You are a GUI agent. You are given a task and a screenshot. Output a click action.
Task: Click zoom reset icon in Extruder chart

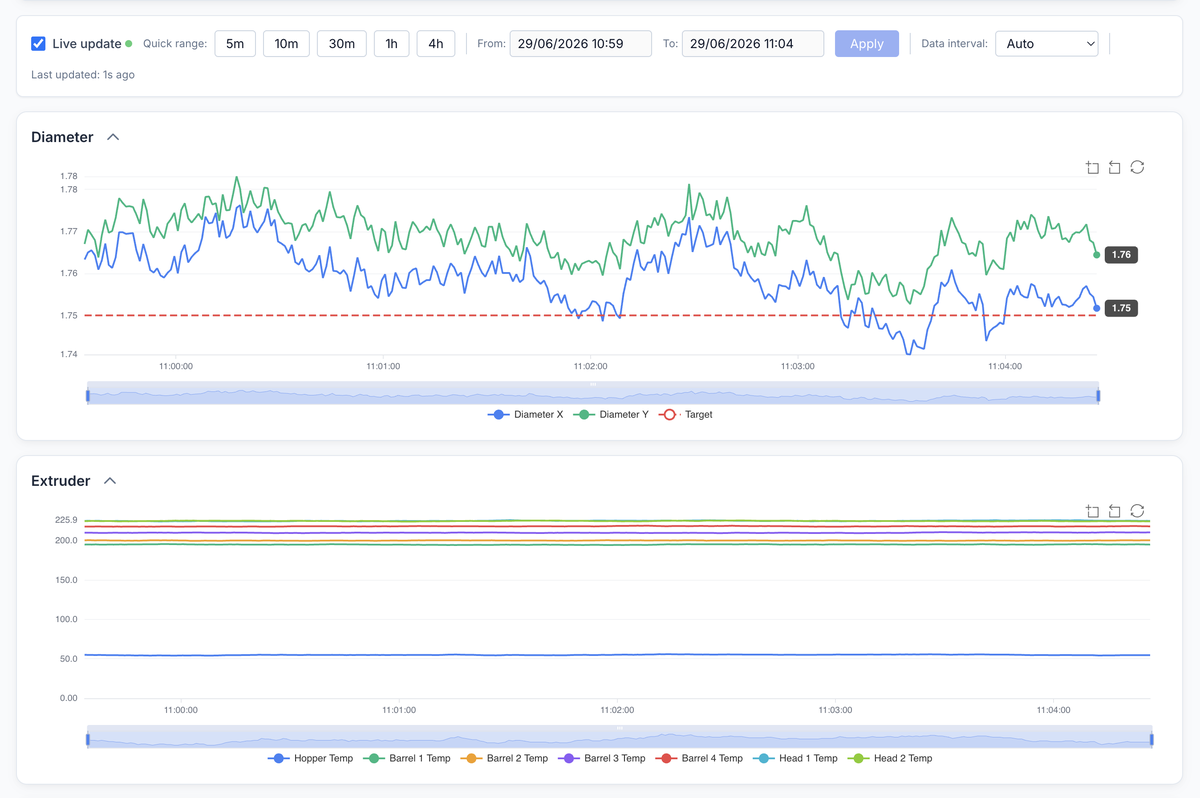point(1114,511)
